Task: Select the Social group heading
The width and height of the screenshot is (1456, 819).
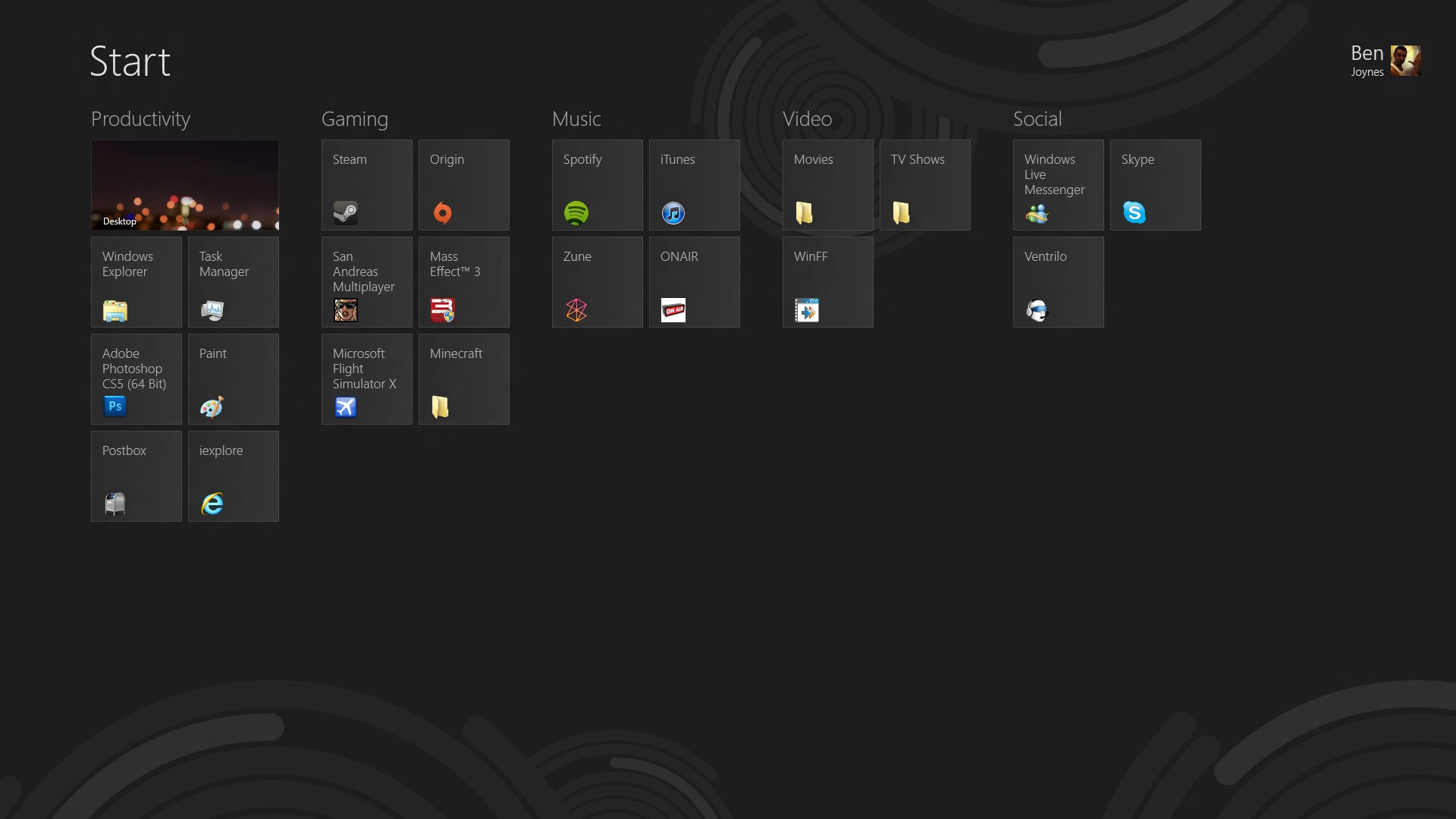Action: tap(1037, 119)
